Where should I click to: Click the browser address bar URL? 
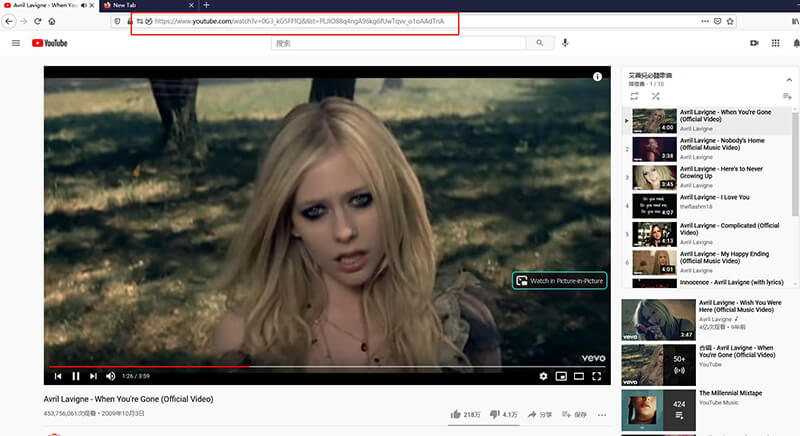click(299, 21)
